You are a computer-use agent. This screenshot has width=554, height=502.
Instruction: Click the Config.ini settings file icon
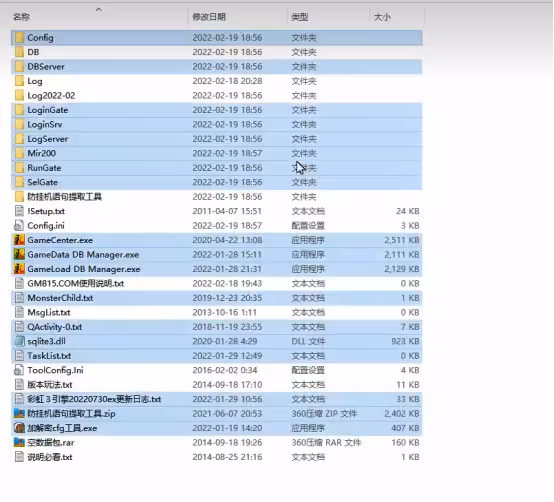click(x=19, y=226)
